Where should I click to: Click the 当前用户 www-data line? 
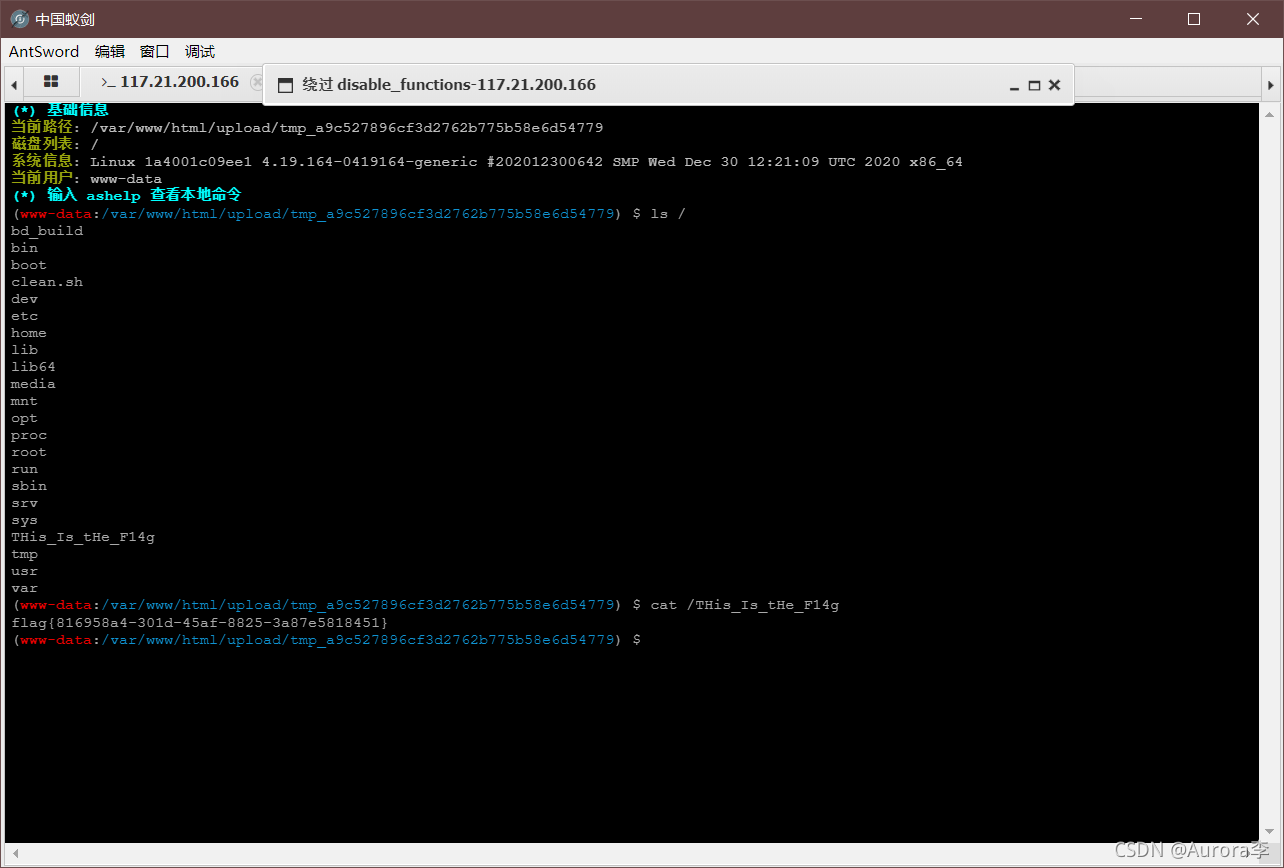[86, 179]
